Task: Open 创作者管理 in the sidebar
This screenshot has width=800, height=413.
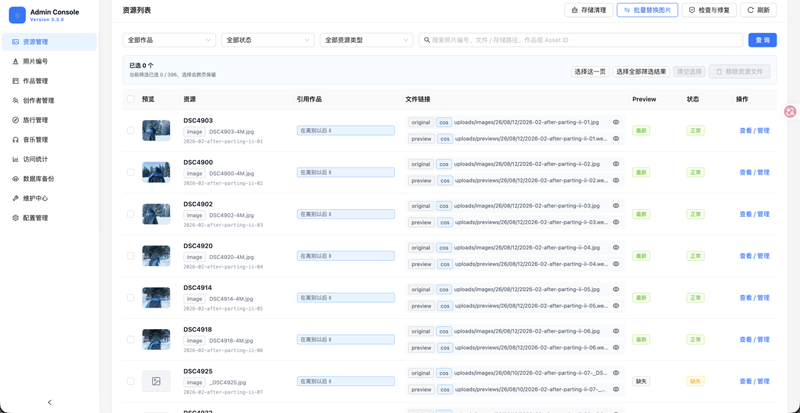Action: (49, 101)
